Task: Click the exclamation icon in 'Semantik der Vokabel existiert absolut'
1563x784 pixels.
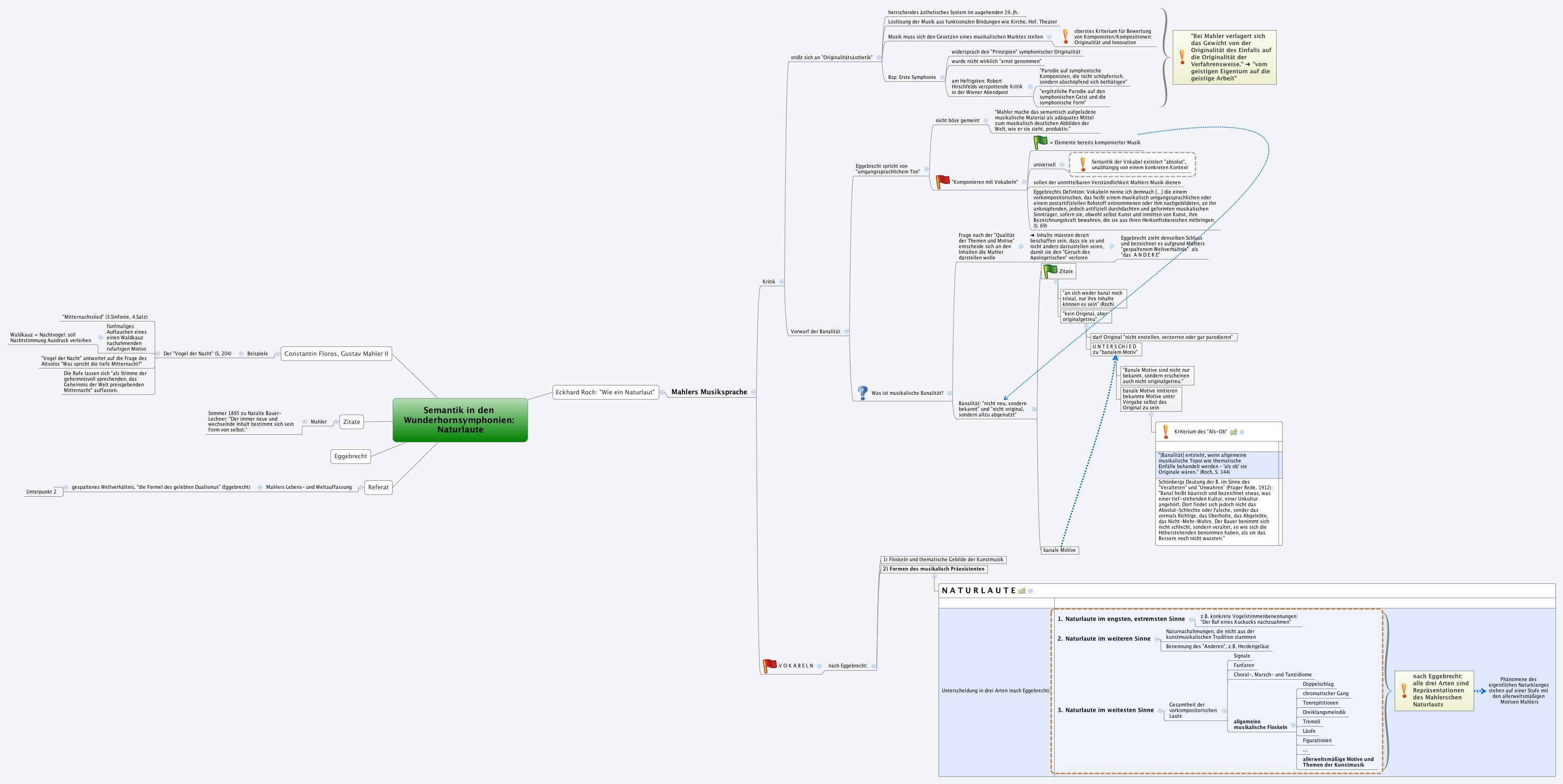Action: pos(1083,165)
